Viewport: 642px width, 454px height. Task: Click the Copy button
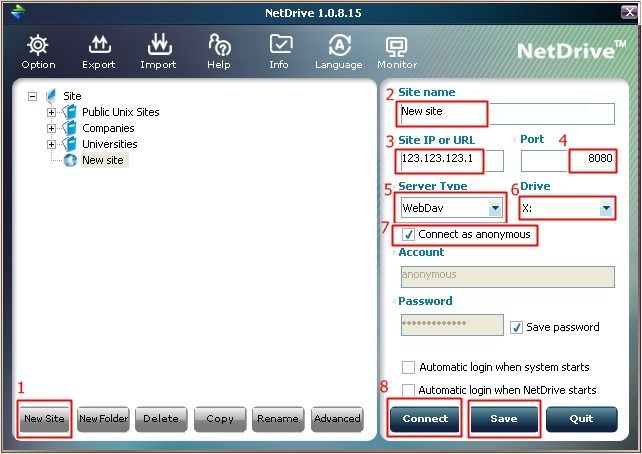click(x=220, y=419)
